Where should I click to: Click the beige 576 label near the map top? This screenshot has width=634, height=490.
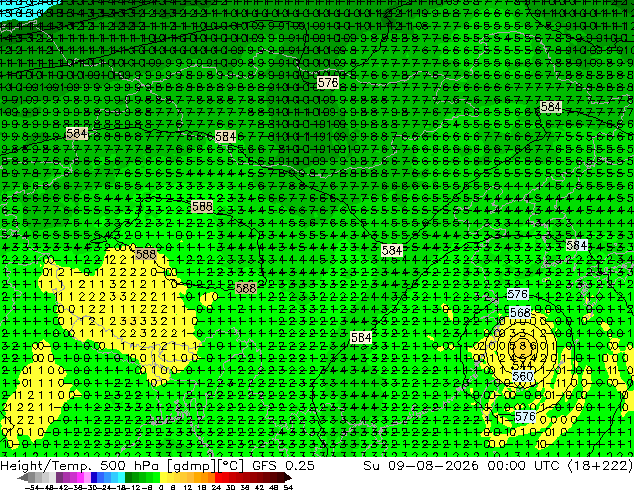[x=328, y=82]
